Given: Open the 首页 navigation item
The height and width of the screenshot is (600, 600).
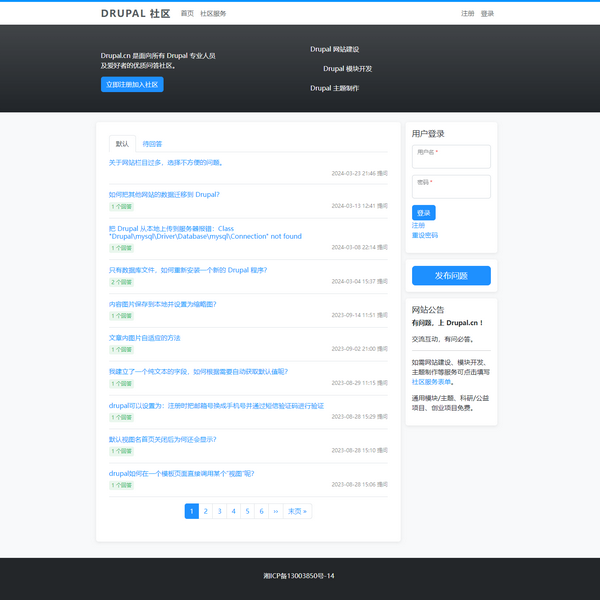Looking at the screenshot, I should pyautogui.click(x=187, y=14).
